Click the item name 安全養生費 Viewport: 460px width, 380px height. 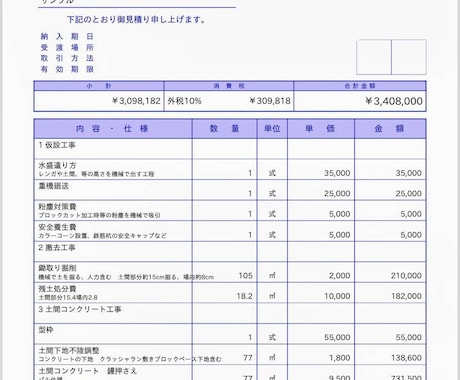57,227
